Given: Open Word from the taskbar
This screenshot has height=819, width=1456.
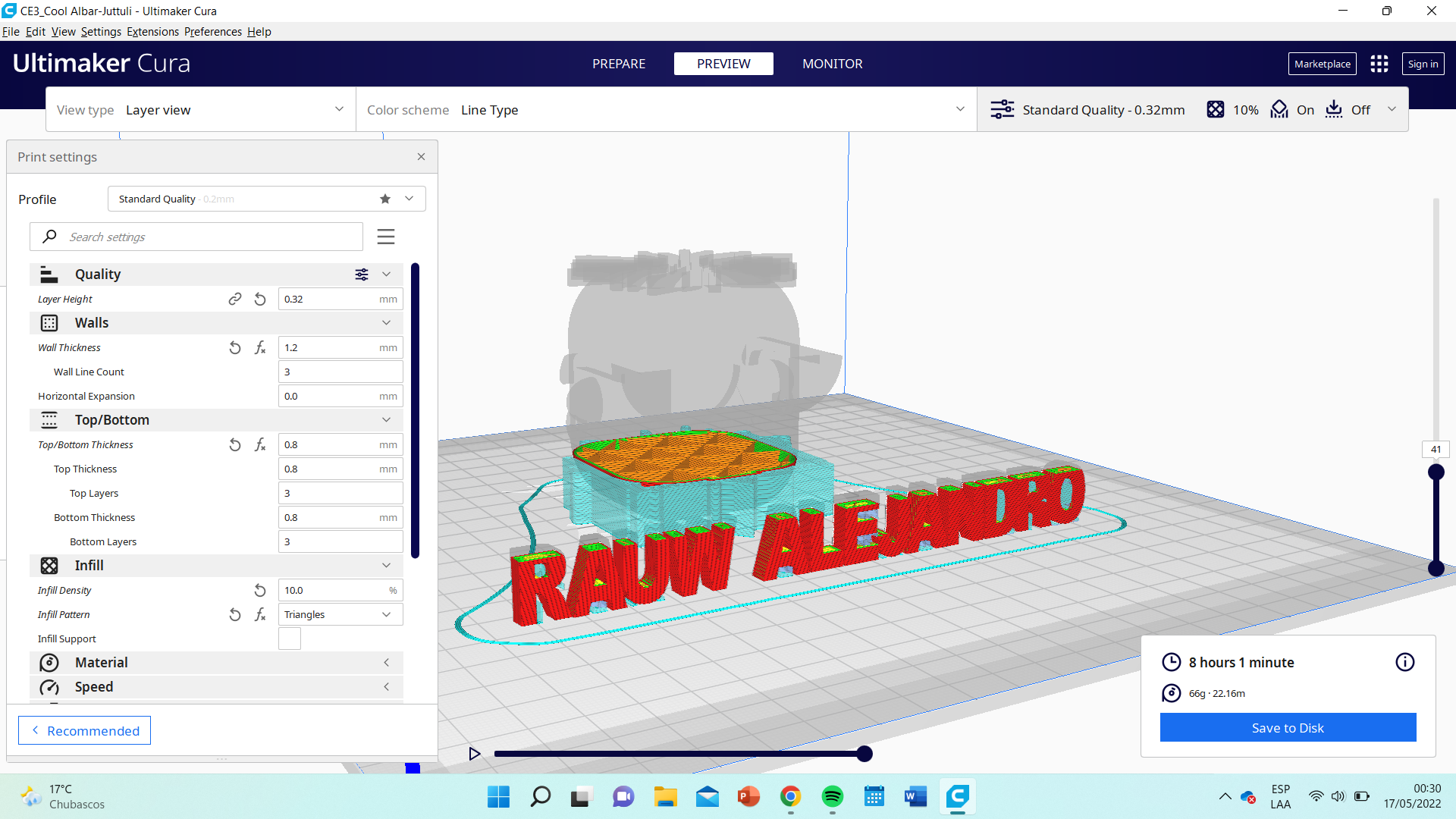Looking at the screenshot, I should [916, 796].
